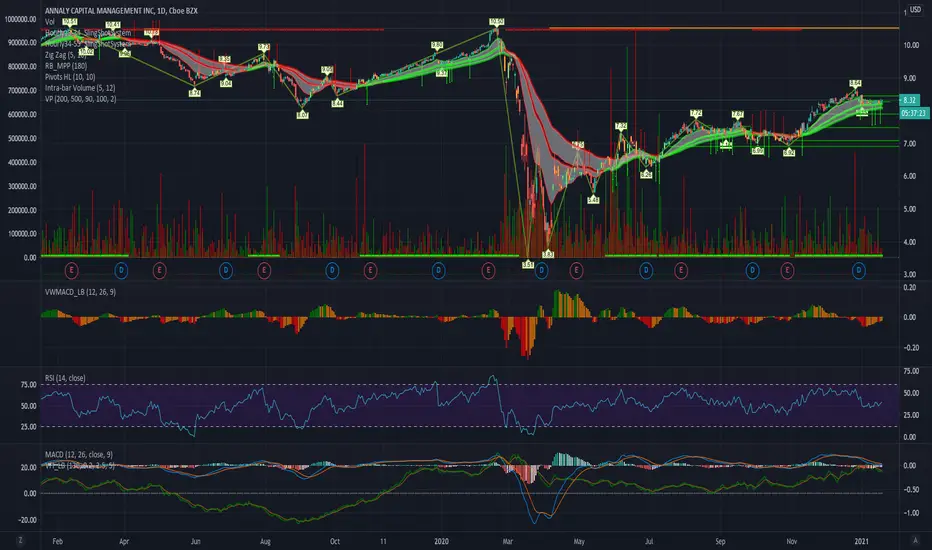
Task: Click the dividend D marker above Apr
Action: coord(121,271)
